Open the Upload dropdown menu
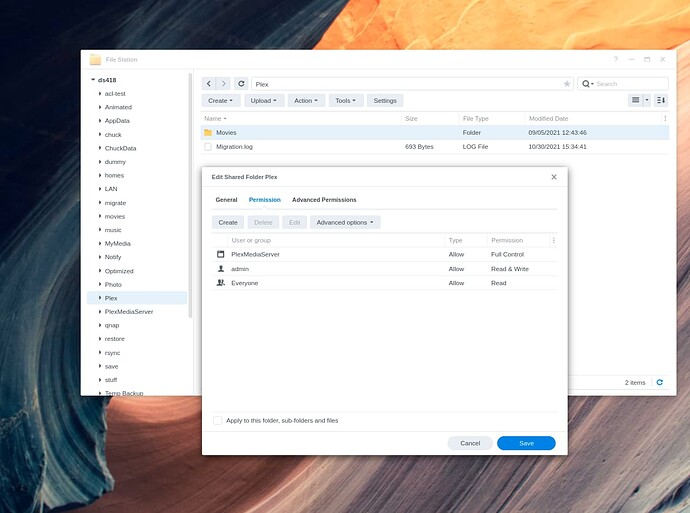The width and height of the screenshot is (690, 513). (x=264, y=101)
